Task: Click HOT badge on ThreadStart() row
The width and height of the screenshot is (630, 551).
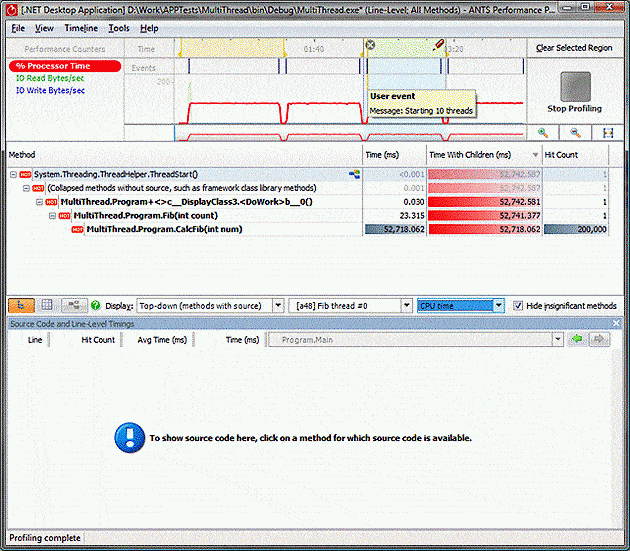Action: [x=25, y=174]
